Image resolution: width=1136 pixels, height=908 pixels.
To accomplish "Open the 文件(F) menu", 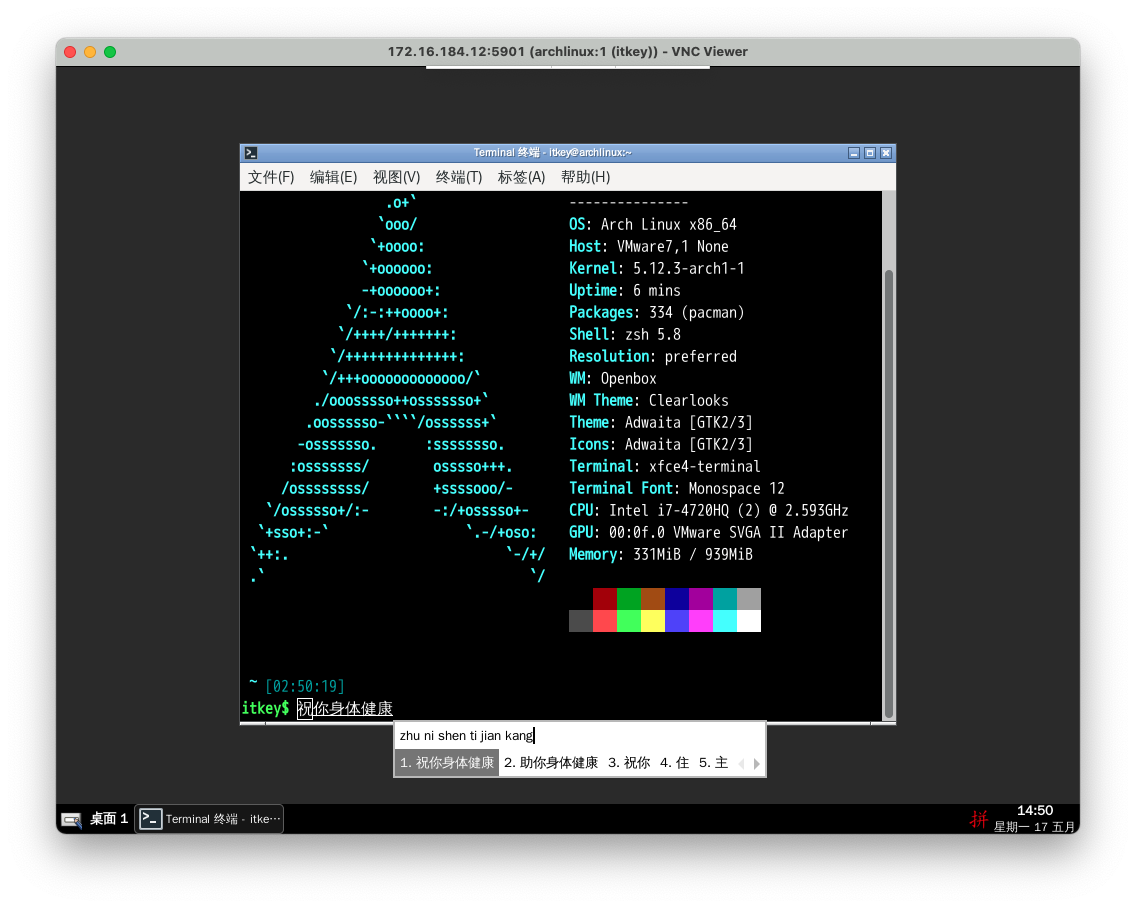I will [x=270, y=178].
